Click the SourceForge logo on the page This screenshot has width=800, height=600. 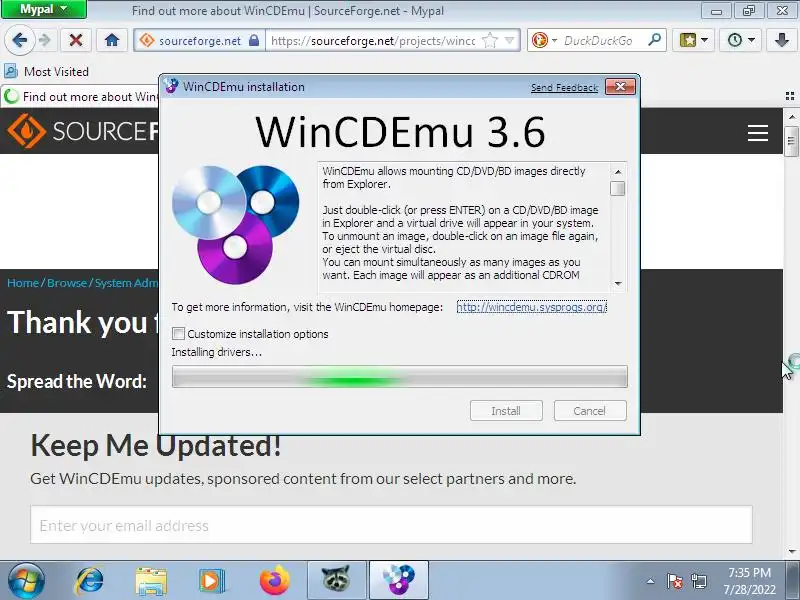83,131
